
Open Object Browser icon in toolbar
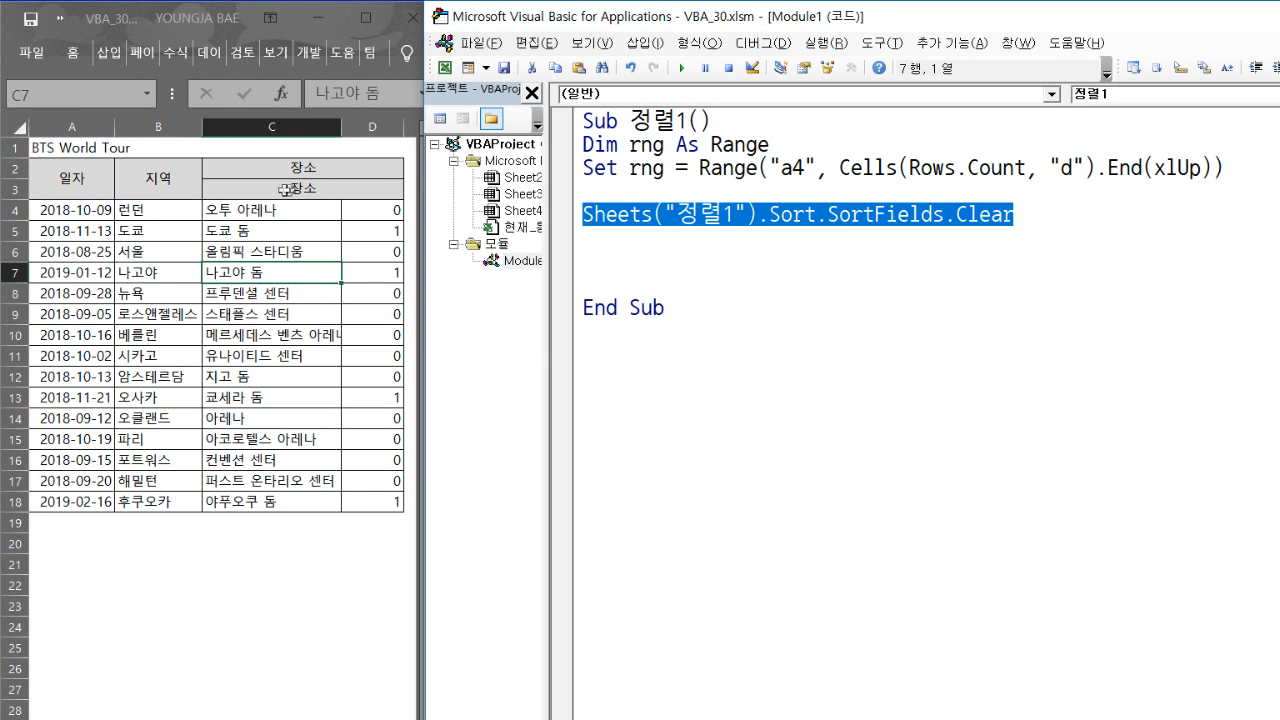click(827, 68)
